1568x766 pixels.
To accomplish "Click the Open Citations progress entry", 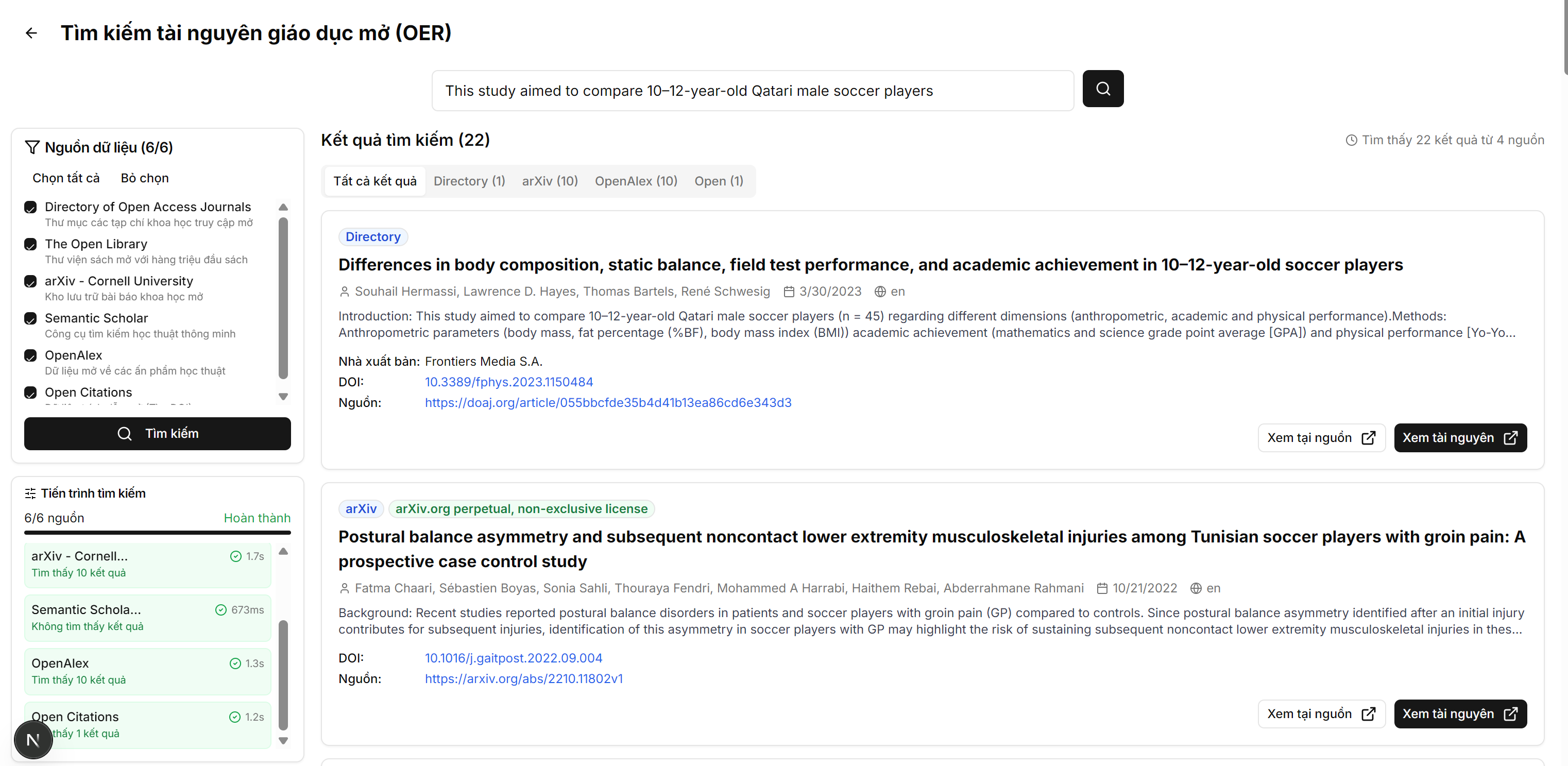I will tap(147, 725).
